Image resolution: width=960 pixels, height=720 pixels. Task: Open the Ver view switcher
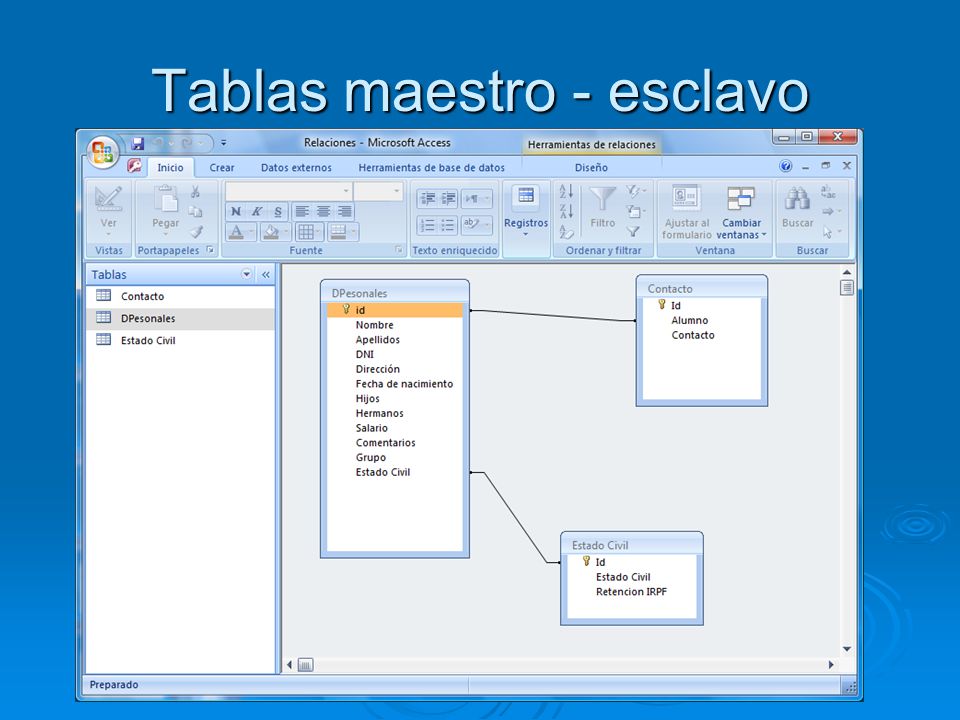(108, 211)
